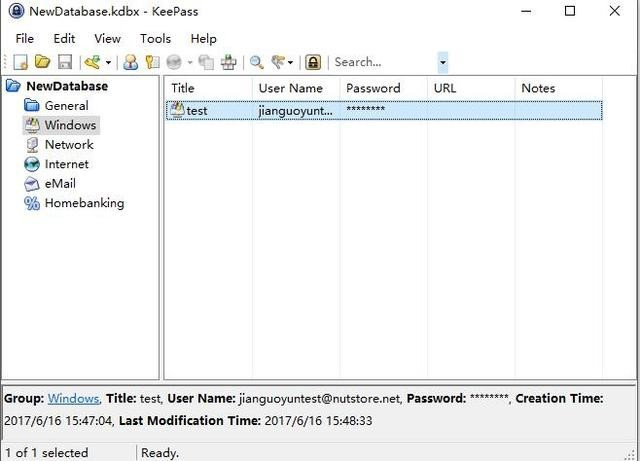Click the 'jianguoyunt...' user name cell
The width and height of the screenshot is (640, 461).
click(296, 111)
